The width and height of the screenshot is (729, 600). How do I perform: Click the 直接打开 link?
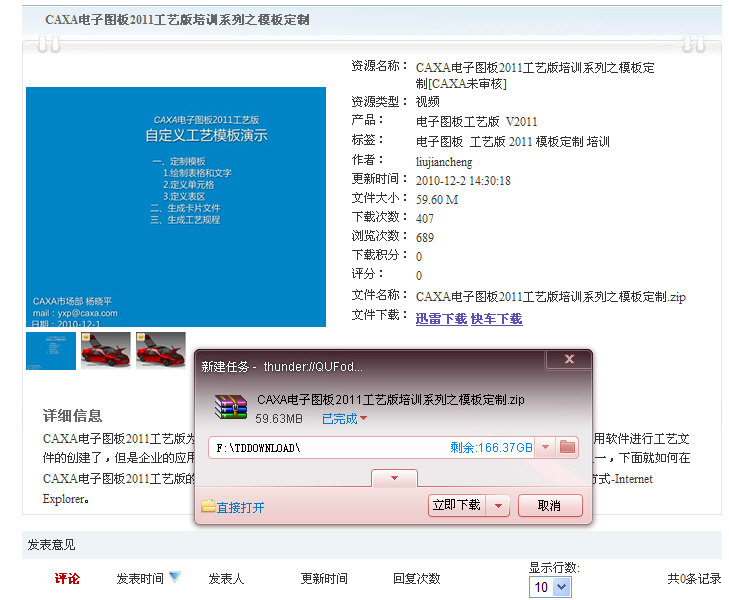click(x=240, y=507)
